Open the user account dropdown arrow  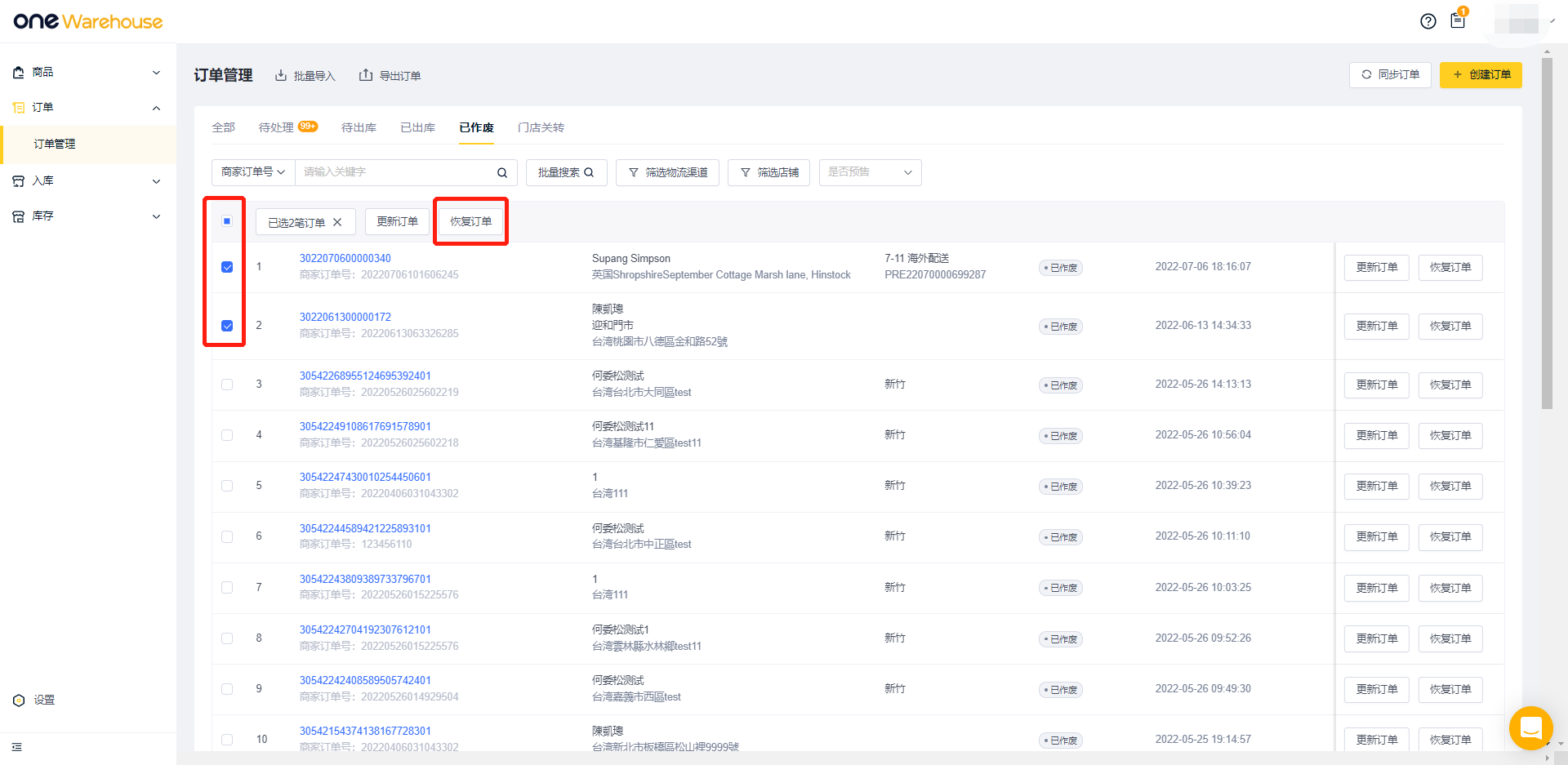(x=1552, y=21)
